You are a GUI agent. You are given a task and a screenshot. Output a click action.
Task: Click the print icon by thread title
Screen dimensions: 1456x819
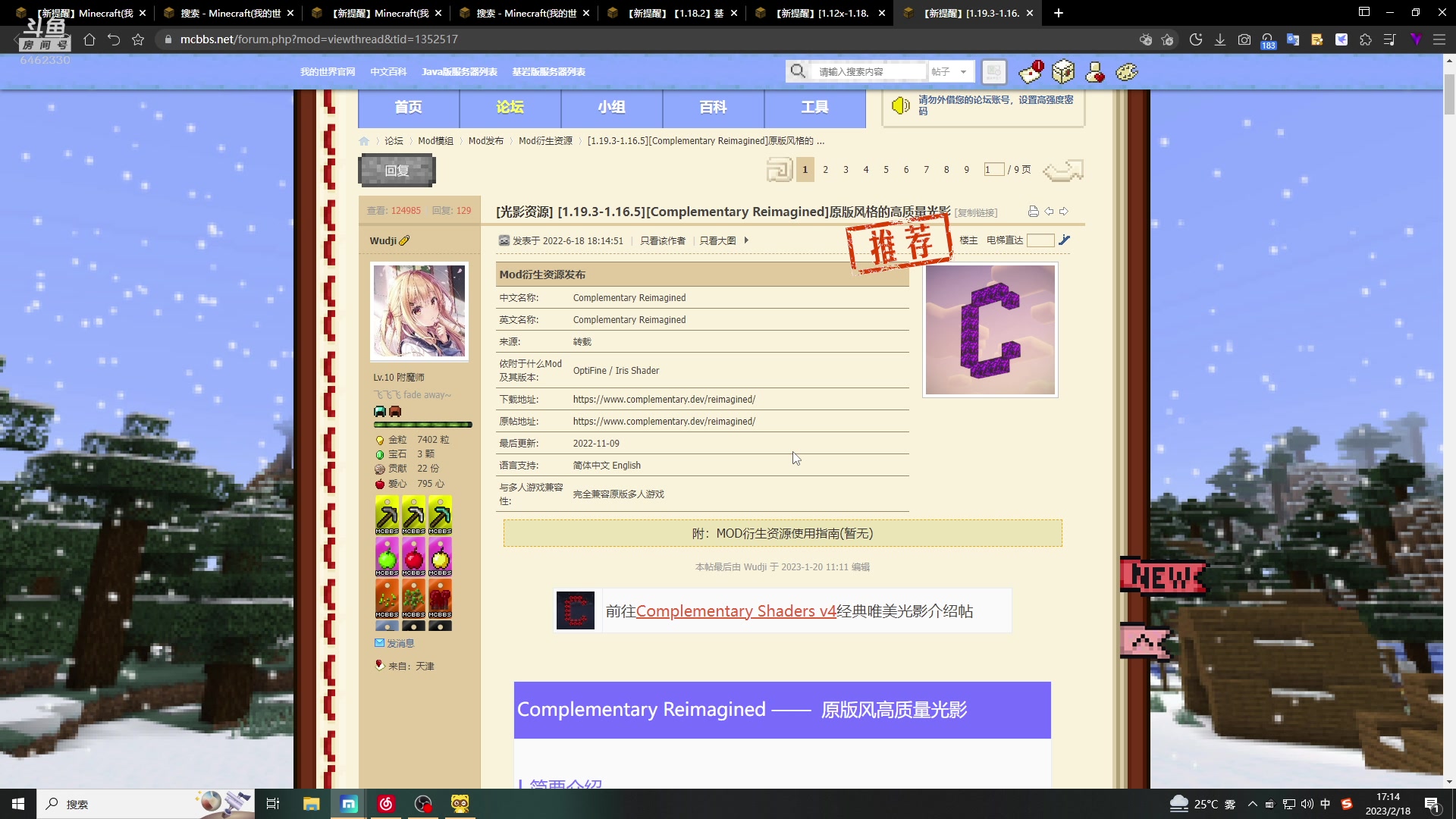(x=1033, y=212)
